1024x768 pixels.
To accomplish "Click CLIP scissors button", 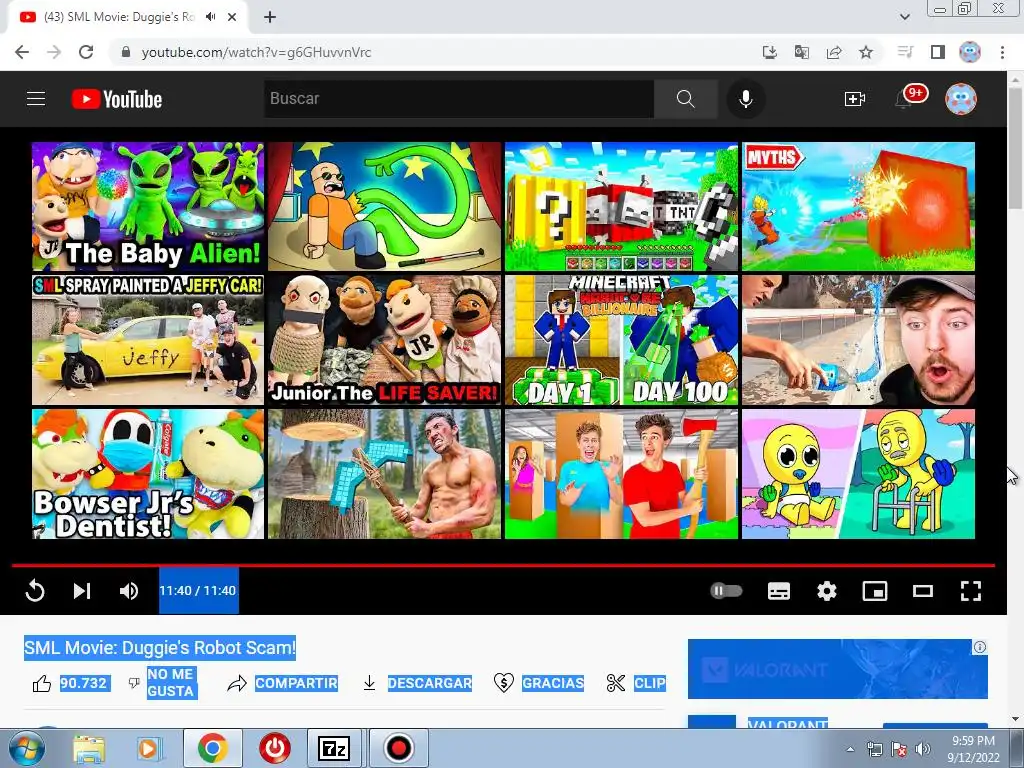I will pyautogui.click(x=636, y=683).
